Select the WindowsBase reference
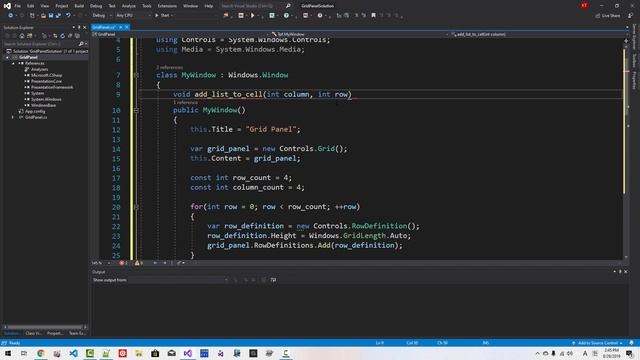The height and width of the screenshot is (360, 640). 43,105
